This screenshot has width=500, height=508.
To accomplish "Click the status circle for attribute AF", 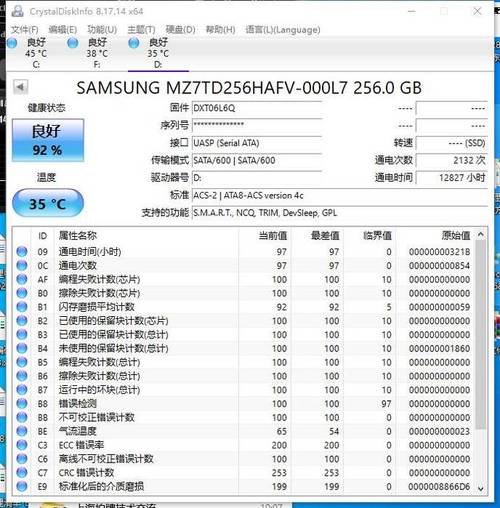I will click(x=22, y=279).
